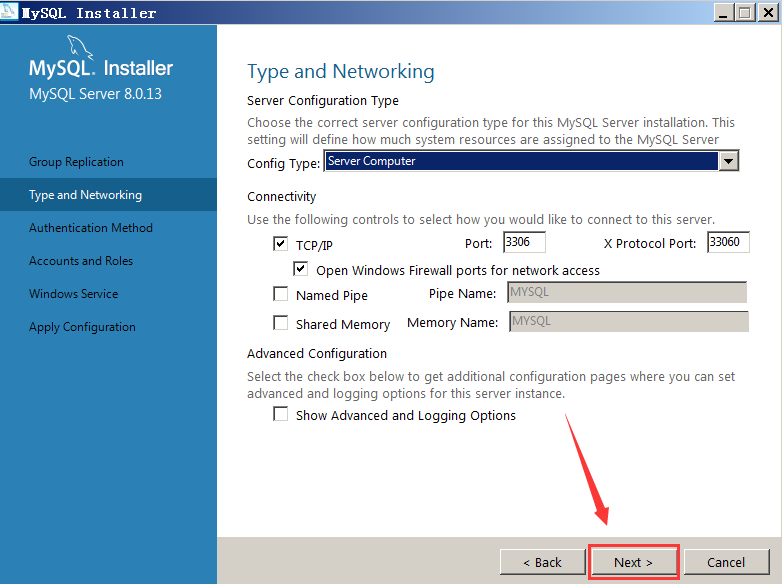
Task: Enable the Named Pipe checkbox
Action: 280,294
